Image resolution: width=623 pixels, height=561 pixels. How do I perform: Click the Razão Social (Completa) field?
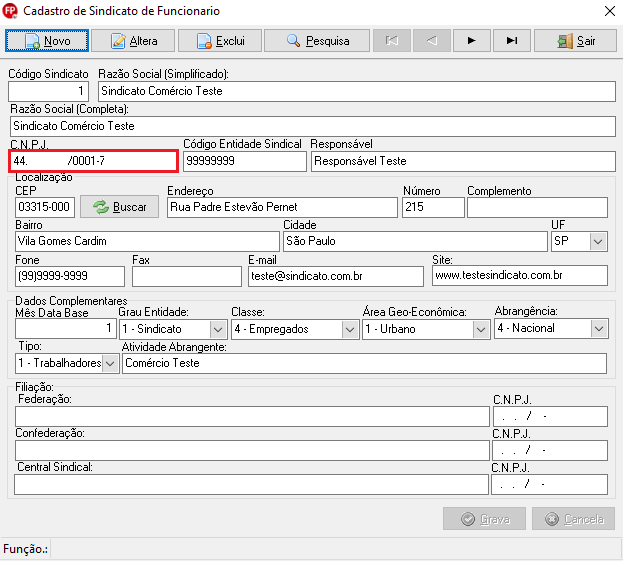click(x=313, y=126)
